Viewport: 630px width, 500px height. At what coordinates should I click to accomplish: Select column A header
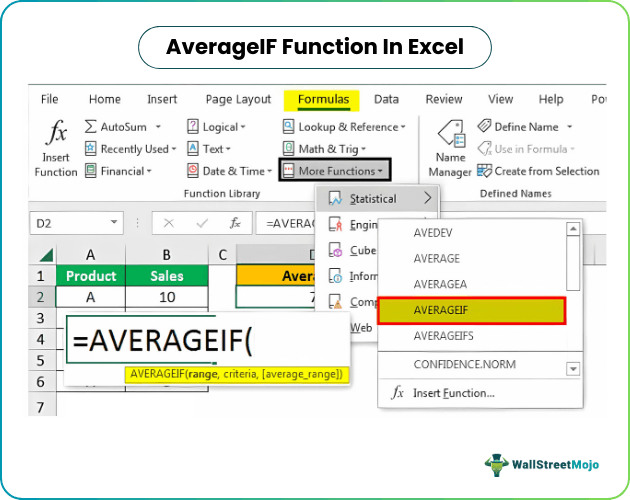pos(91,254)
